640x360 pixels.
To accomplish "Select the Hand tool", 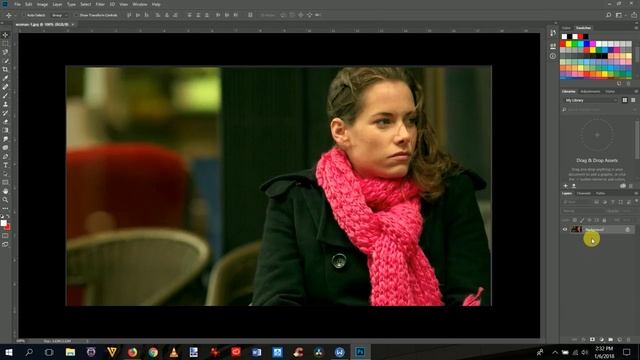I will tap(5, 191).
